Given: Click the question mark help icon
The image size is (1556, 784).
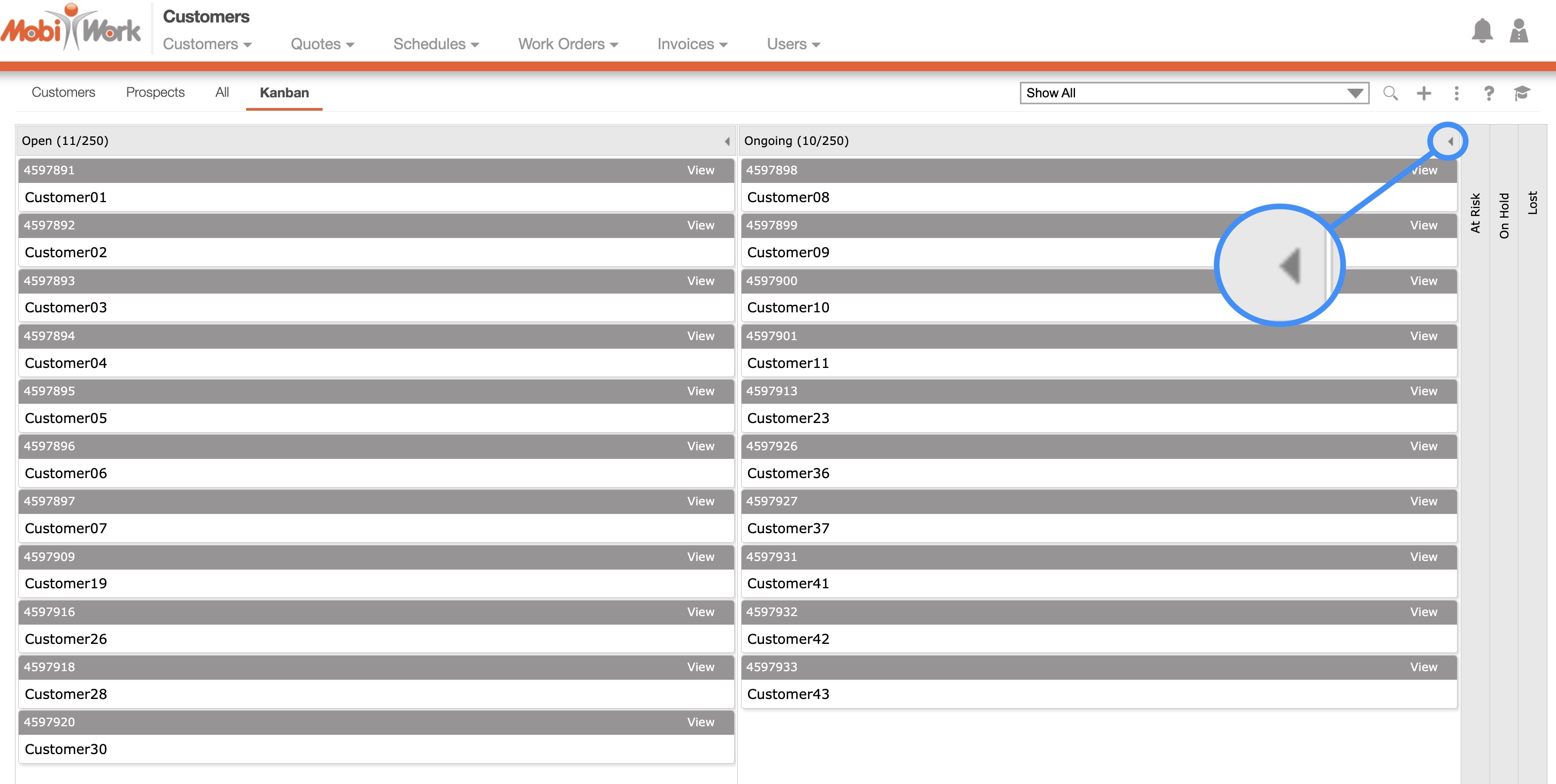Looking at the screenshot, I should click(1489, 93).
